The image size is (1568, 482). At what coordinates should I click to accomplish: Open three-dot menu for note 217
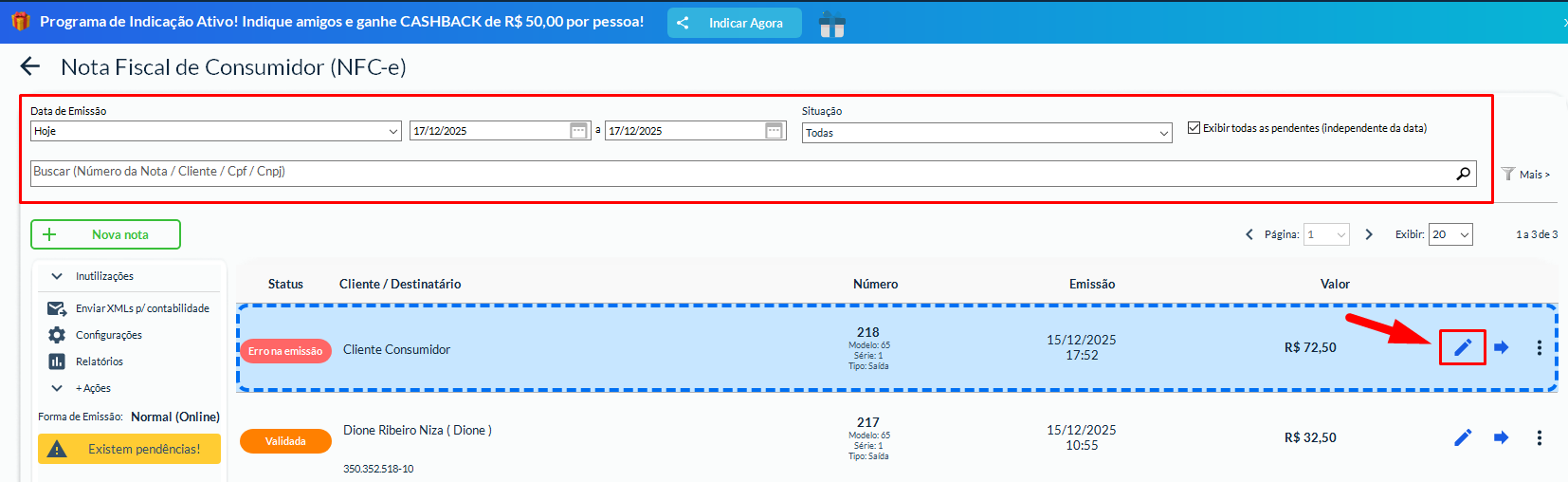pos(1539,437)
